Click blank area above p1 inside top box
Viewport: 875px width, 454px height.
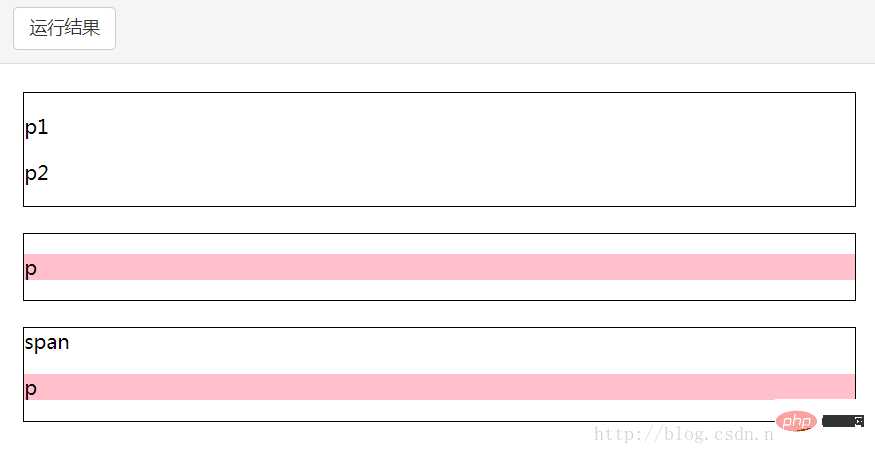click(x=440, y=103)
